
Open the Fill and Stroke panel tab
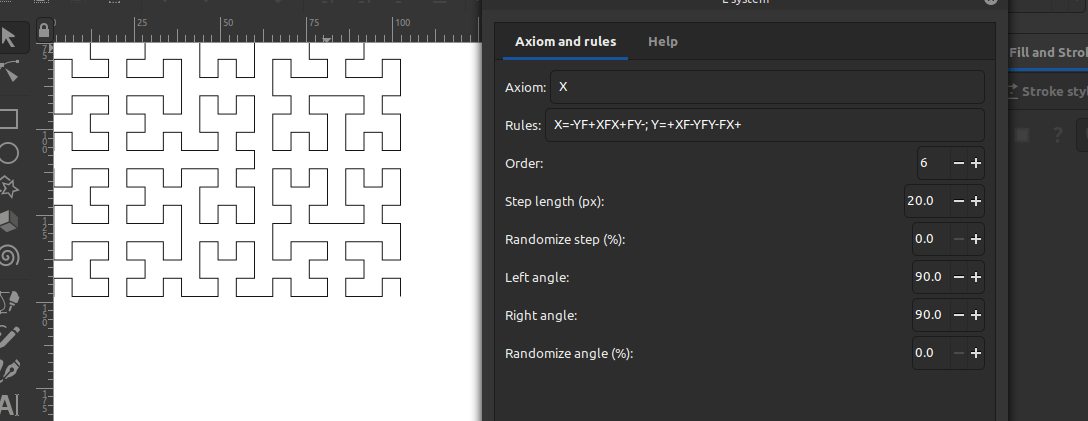(1048, 53)
